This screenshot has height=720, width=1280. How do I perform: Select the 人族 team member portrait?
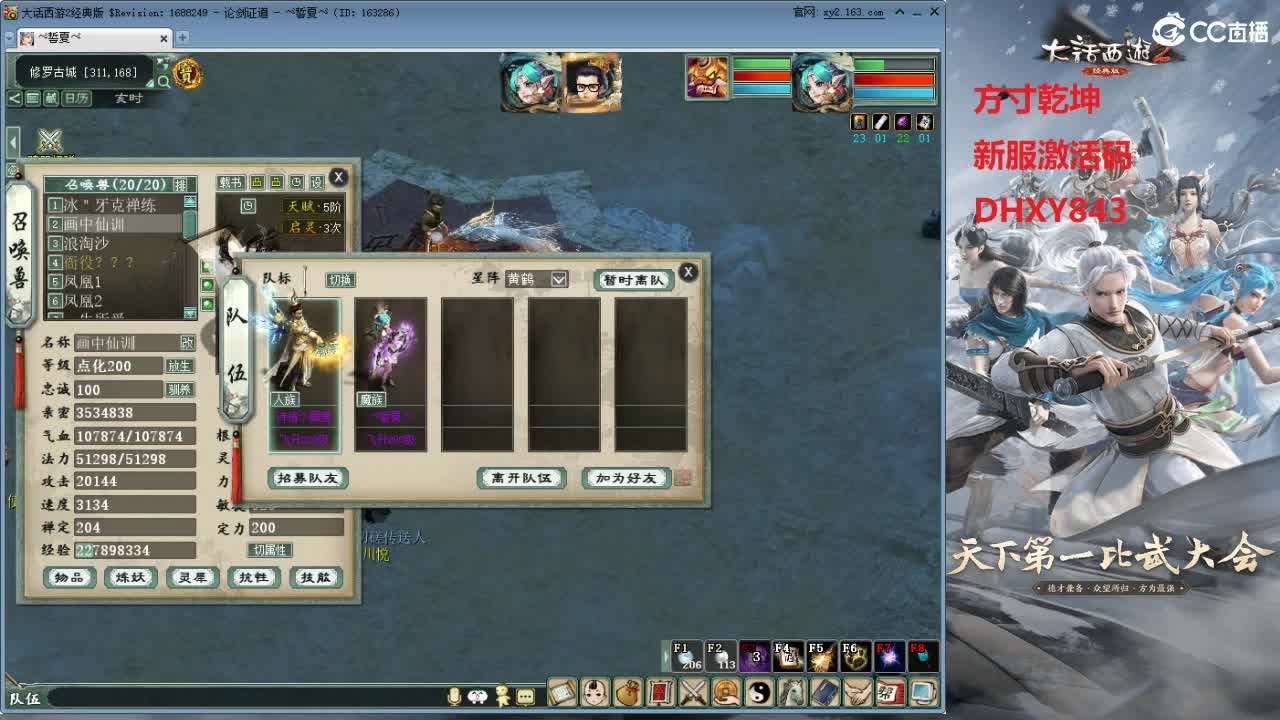click(x=305, y=374)
